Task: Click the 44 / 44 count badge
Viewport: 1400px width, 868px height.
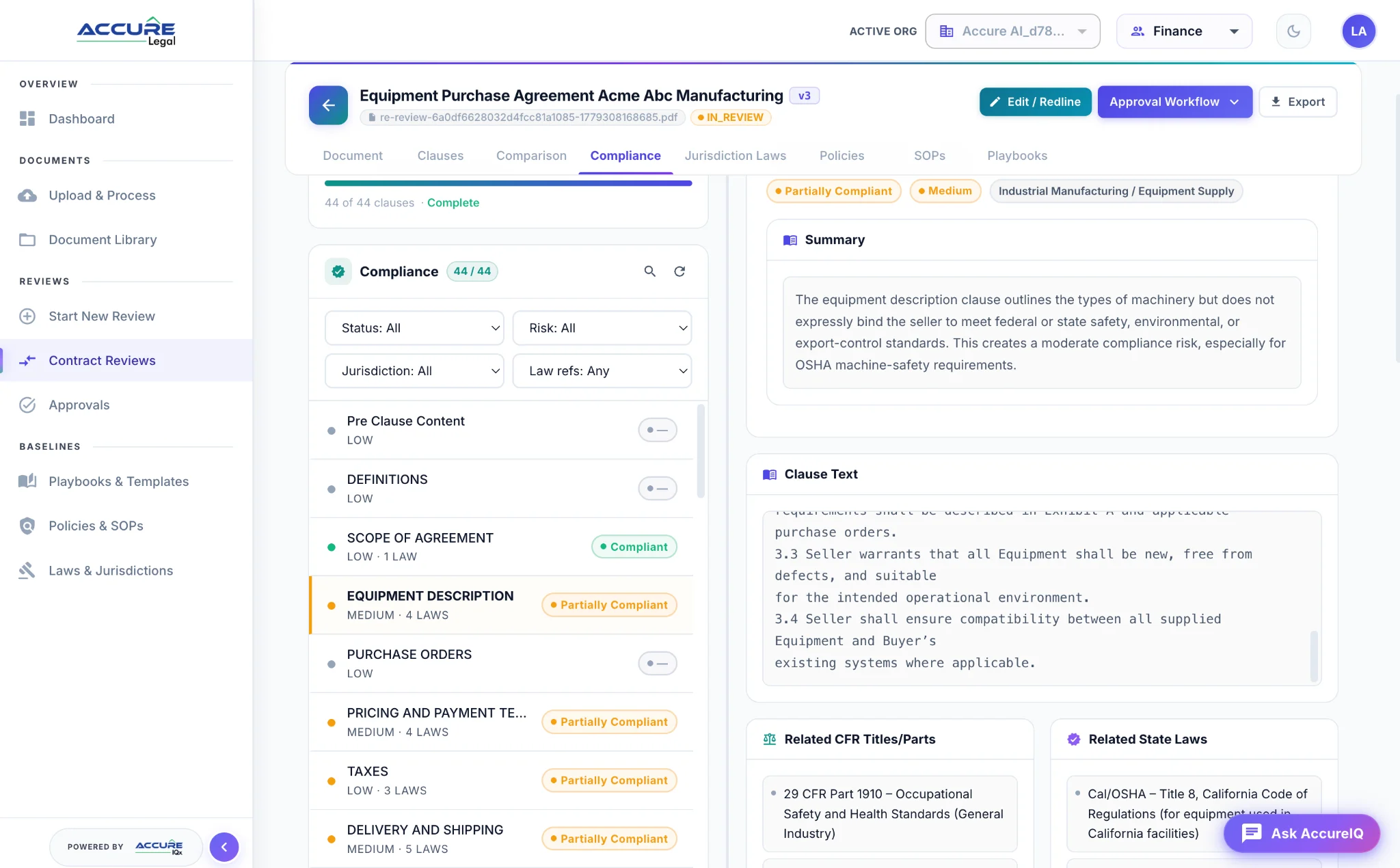Action: coord(472,271)
